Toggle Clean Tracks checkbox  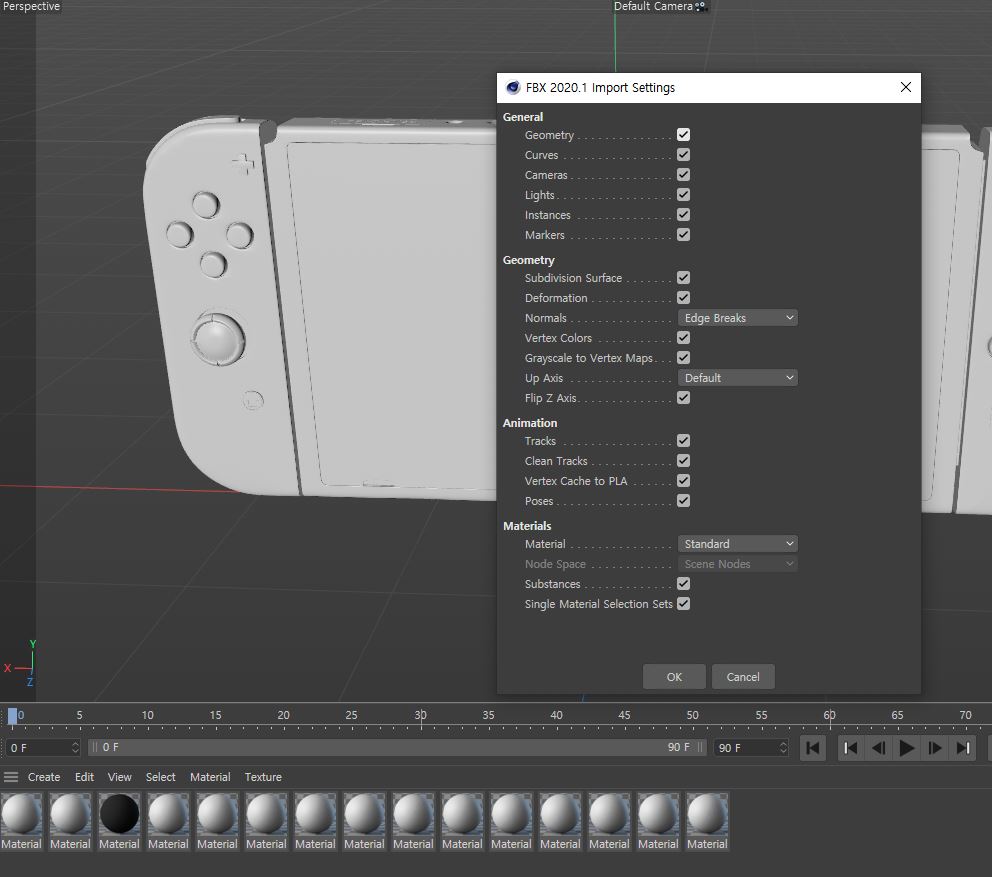click(x=683, y=461)
